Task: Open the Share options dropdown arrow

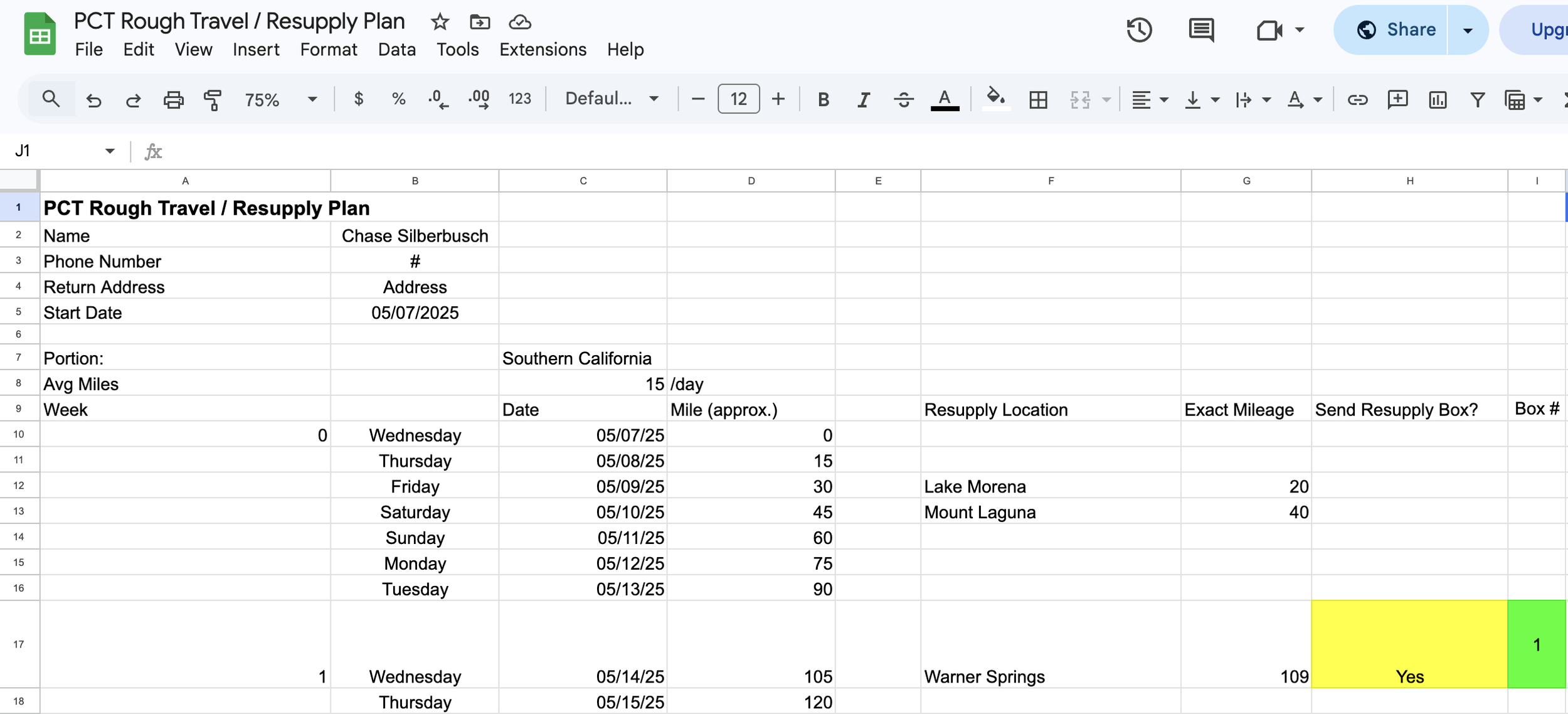Action: pos(1468,29)
